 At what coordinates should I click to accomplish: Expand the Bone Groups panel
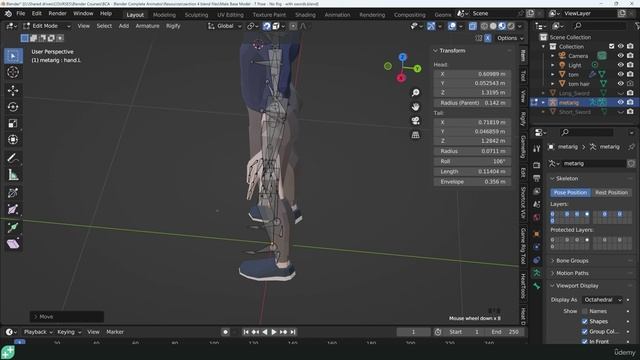572,260
